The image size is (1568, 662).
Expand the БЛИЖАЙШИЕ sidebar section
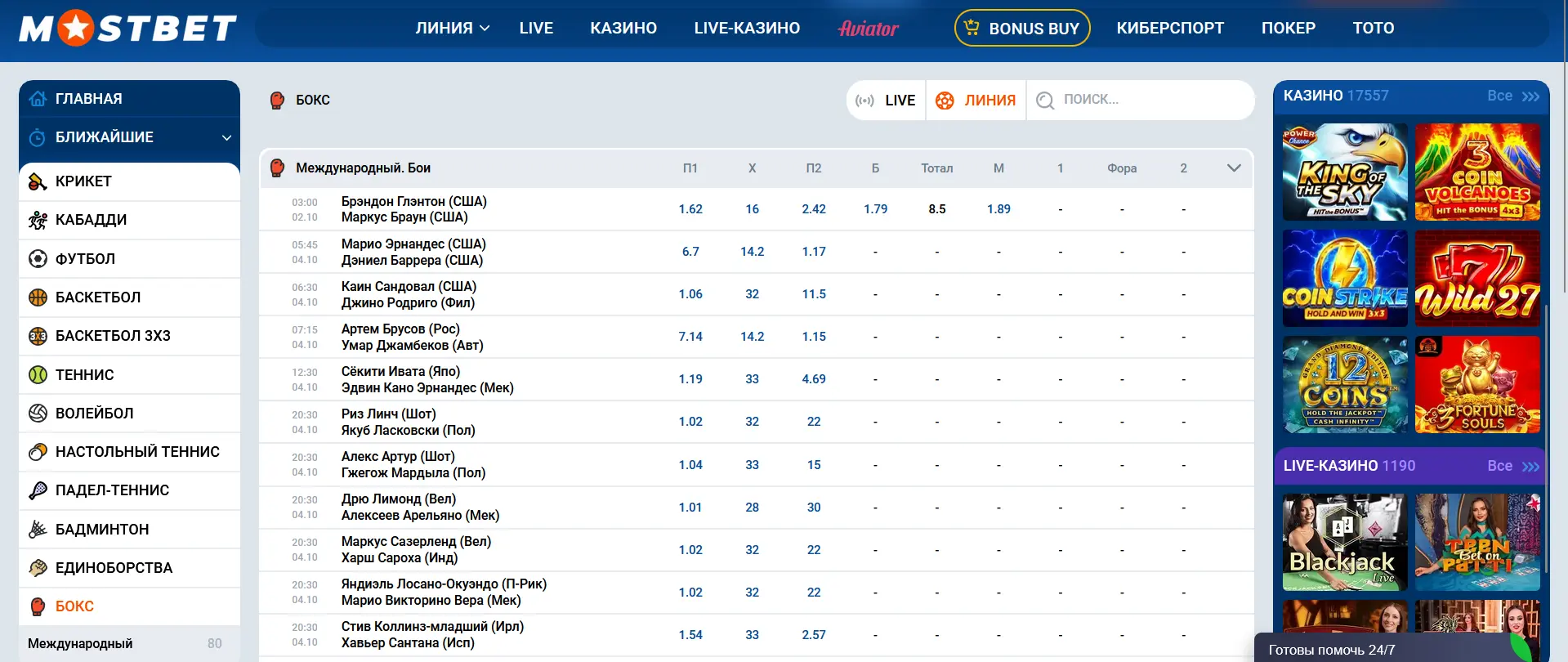[x=226, y=137]
